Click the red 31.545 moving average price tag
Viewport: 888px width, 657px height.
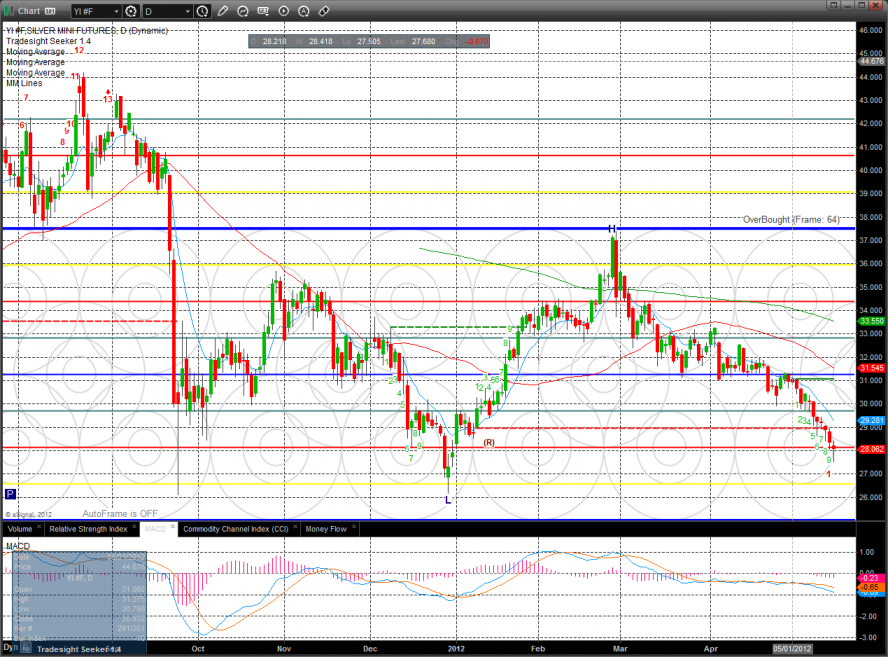pos(872,368)
